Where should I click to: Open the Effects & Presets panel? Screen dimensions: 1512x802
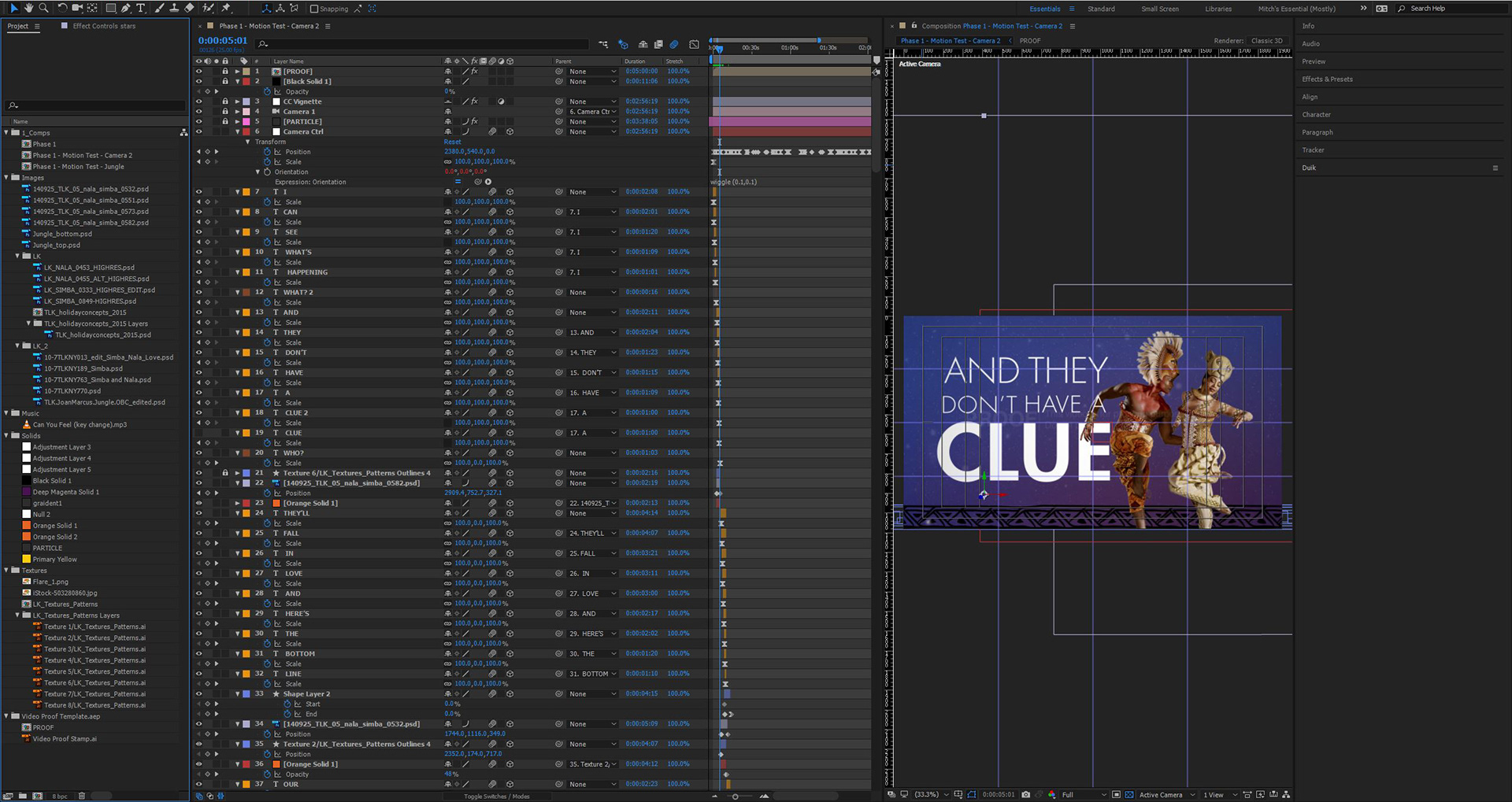[1327, 79]
